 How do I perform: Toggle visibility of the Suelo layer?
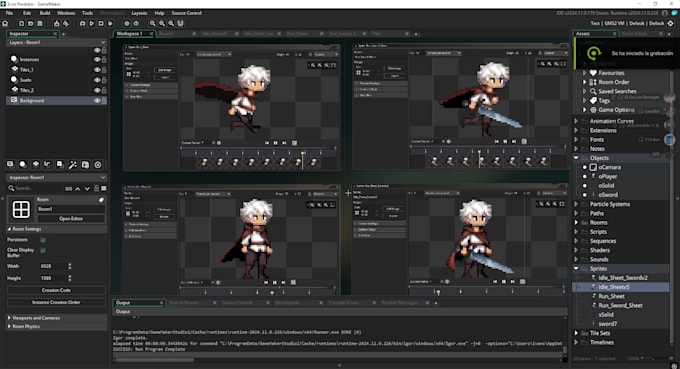coord(97,80)
